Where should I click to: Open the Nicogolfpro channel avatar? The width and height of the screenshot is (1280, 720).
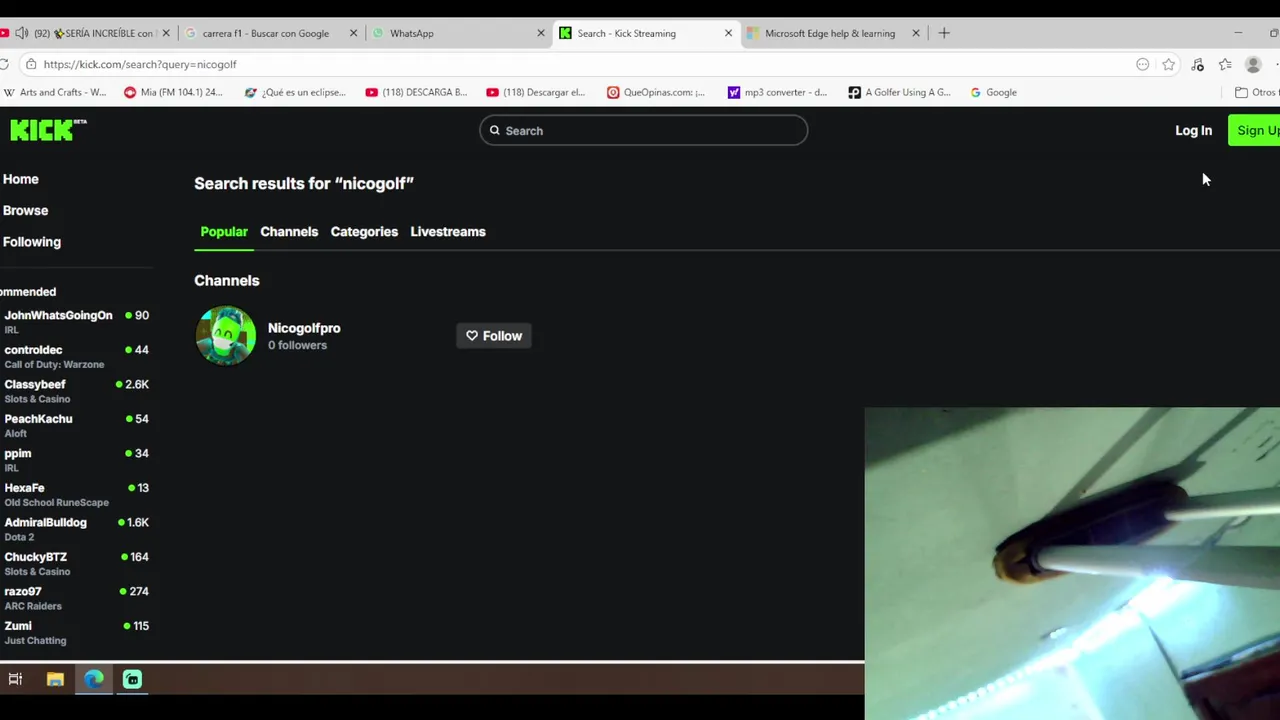click(x=226, y=336)
